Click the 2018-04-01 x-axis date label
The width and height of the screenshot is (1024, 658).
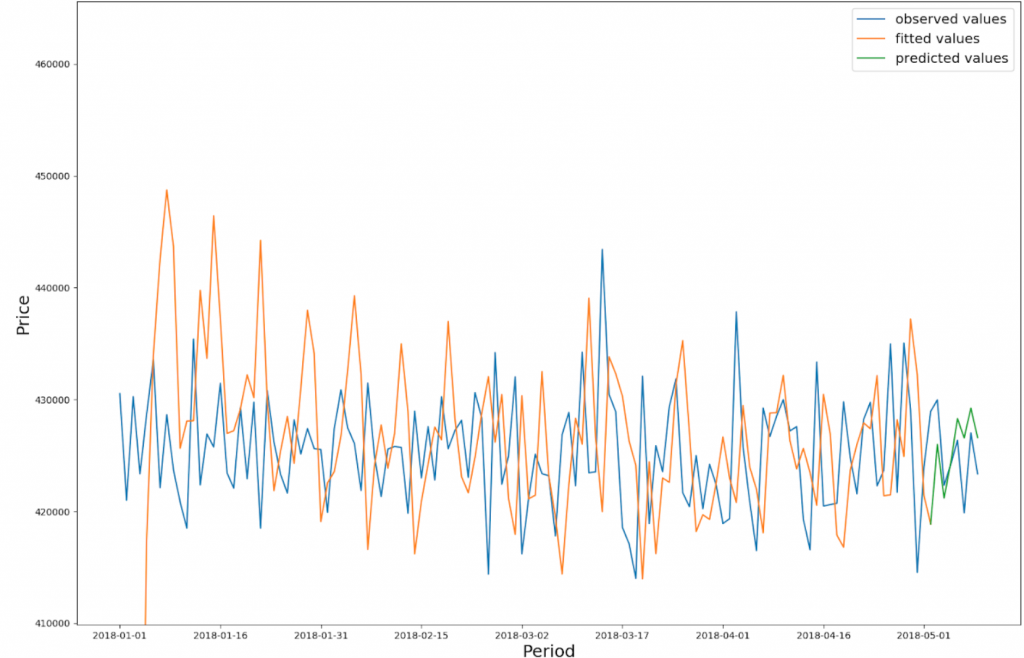[723, 634]
